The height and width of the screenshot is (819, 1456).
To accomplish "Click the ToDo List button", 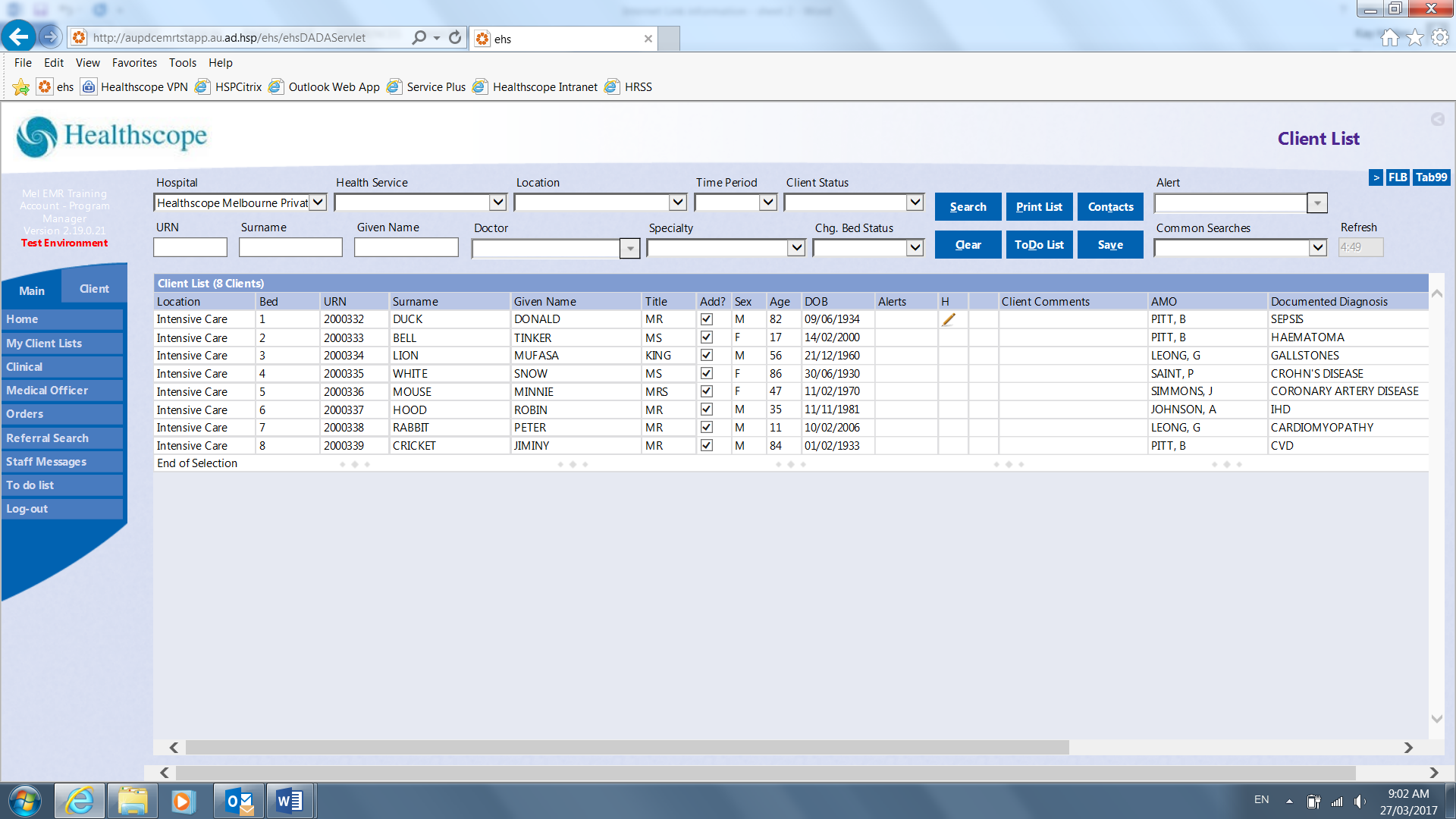I will click(x=1039, y=245).
